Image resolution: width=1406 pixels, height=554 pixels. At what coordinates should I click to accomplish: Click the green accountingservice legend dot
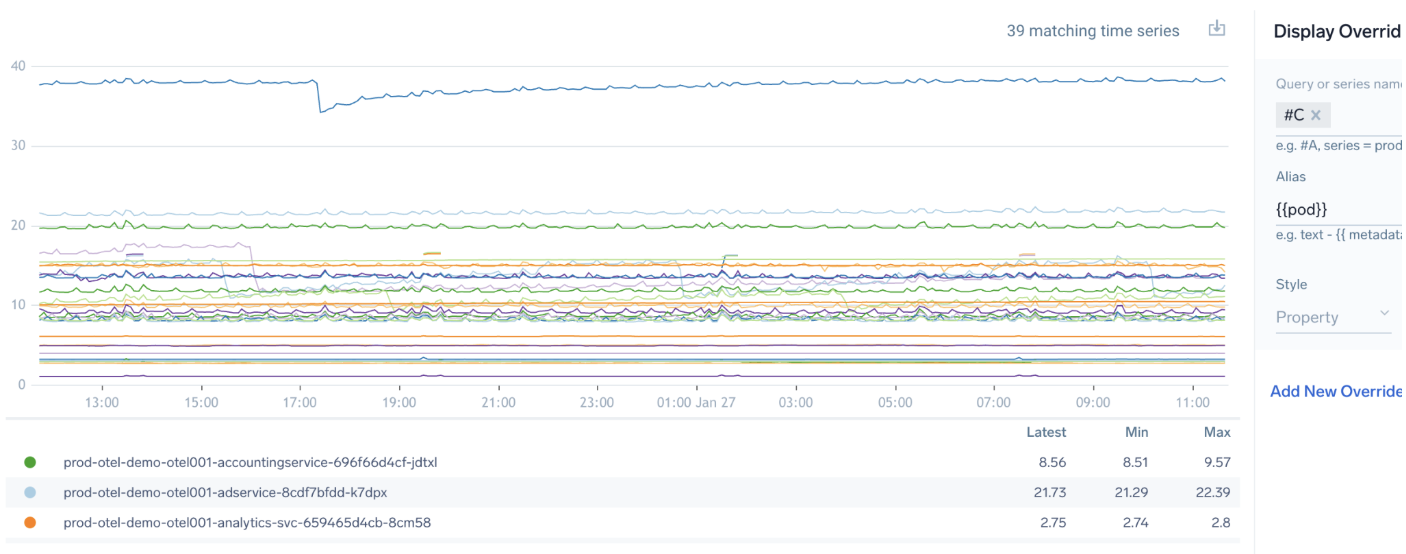coord(30,463)
